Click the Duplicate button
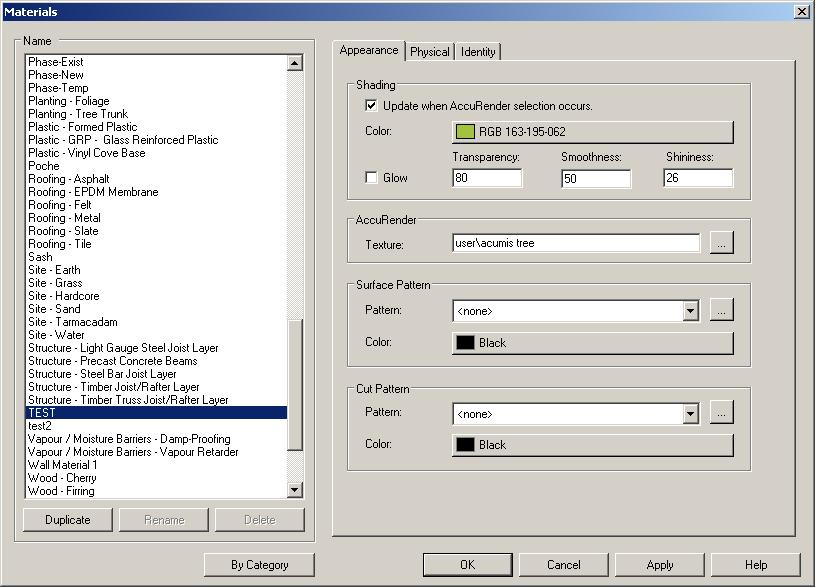Image resolution: width=815 pixels, height=587 pixels. [68, 520]
